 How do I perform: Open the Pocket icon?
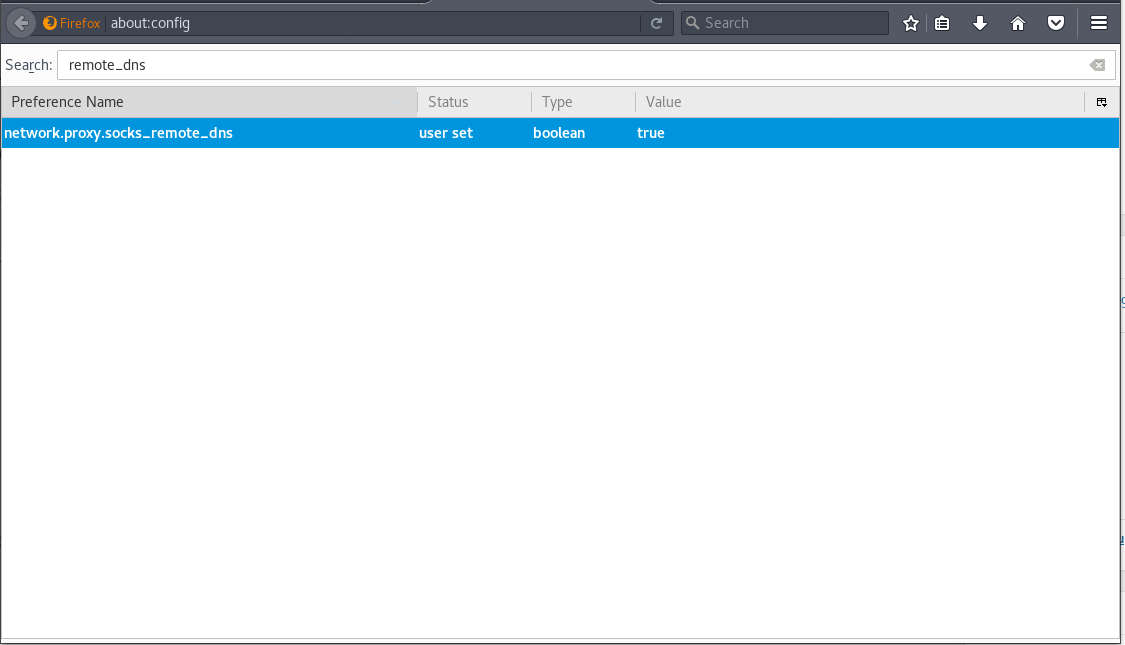tap(1055, 23)
